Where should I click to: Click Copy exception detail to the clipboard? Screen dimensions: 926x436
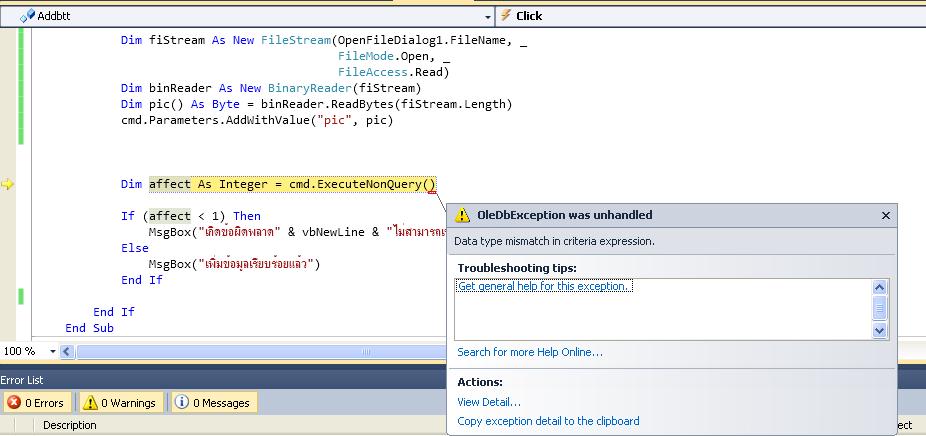(x=548, y=421)
